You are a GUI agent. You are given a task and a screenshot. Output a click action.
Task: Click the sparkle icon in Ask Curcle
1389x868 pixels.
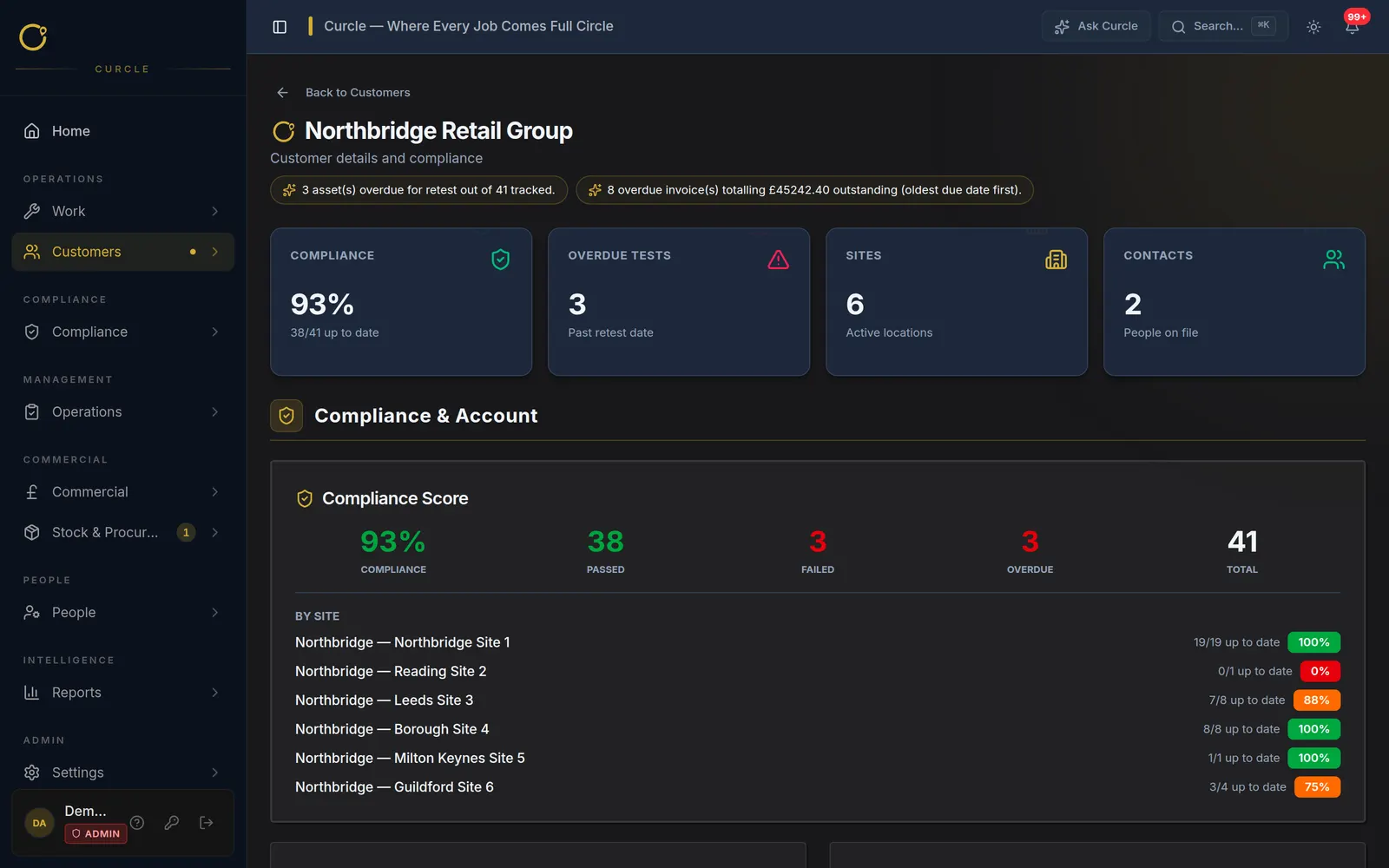coord(1062,27)
